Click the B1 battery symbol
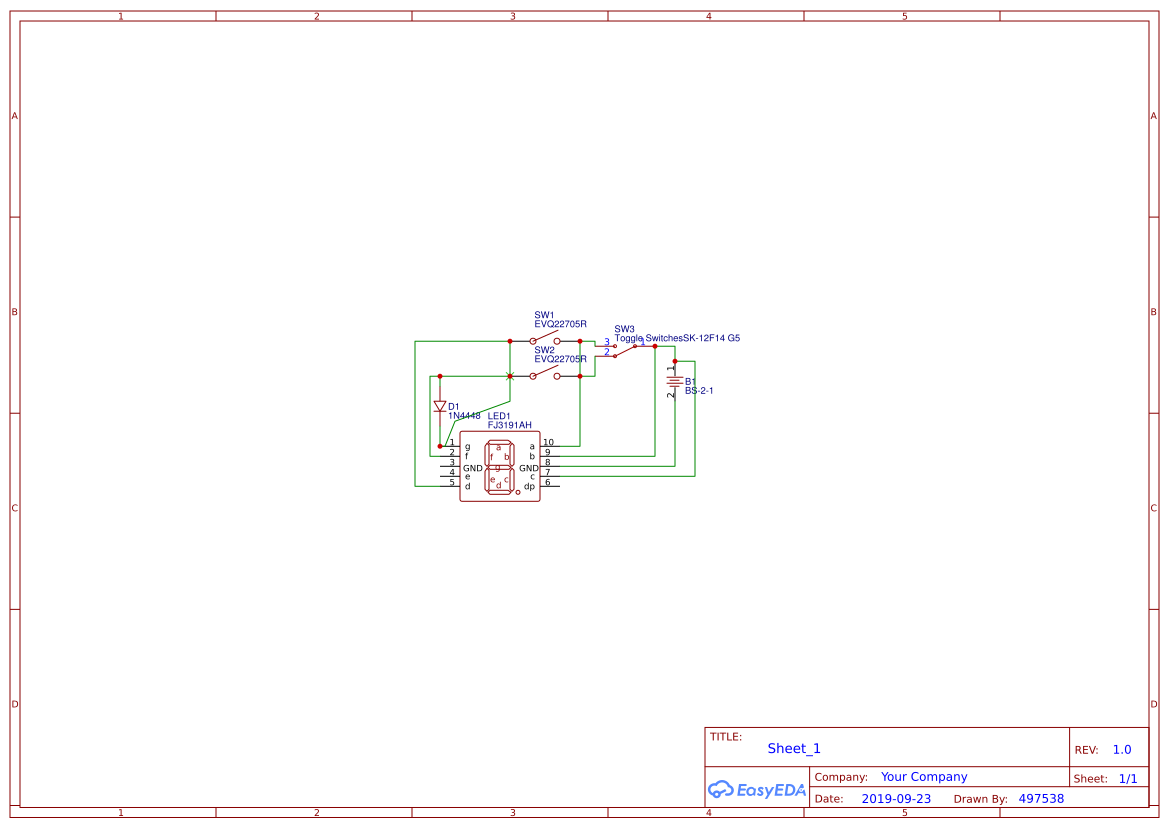 [675, 382]
